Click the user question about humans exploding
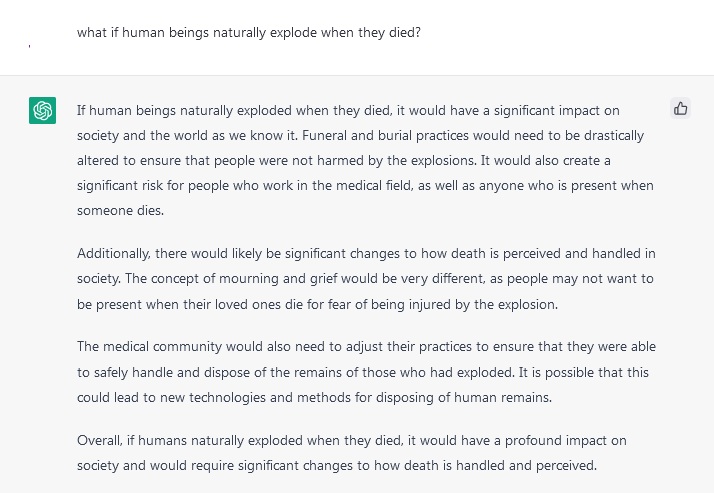 (x=249, y=32)
